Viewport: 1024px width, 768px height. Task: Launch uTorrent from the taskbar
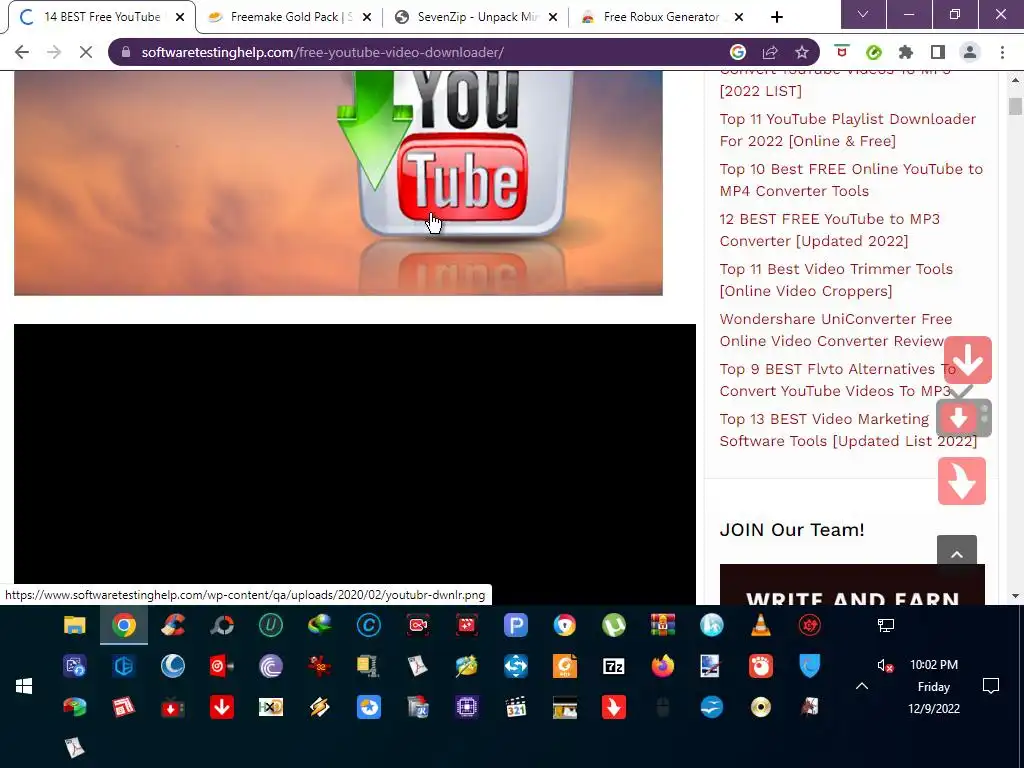coord(613,625)
